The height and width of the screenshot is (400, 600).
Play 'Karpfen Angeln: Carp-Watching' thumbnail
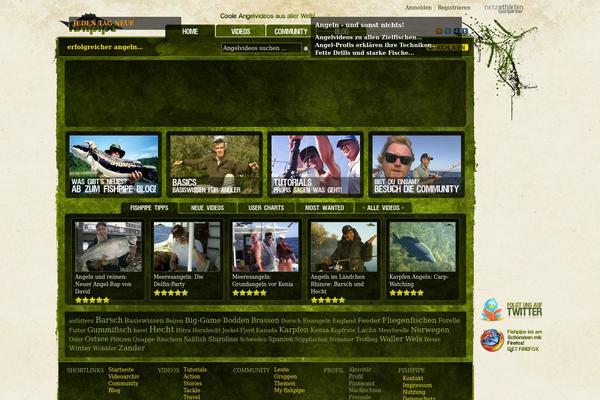coord(422,247)
